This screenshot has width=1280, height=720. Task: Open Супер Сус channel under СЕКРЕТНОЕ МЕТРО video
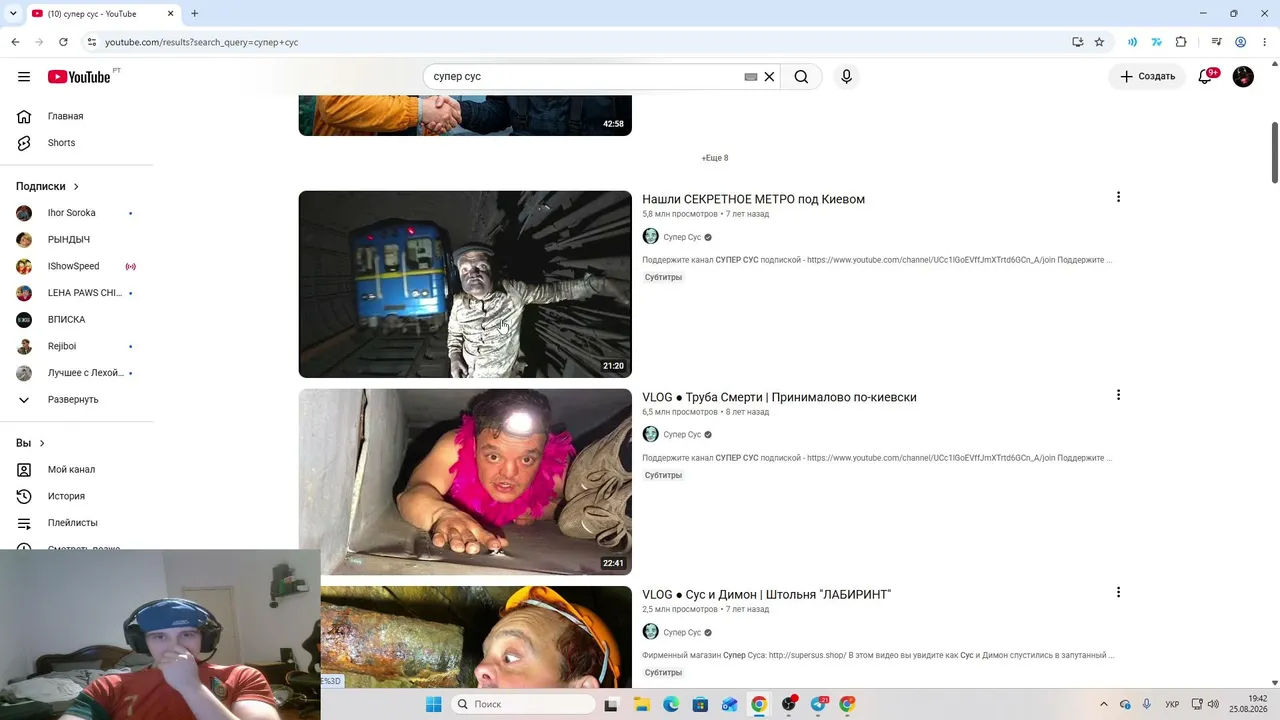[682, 237]
